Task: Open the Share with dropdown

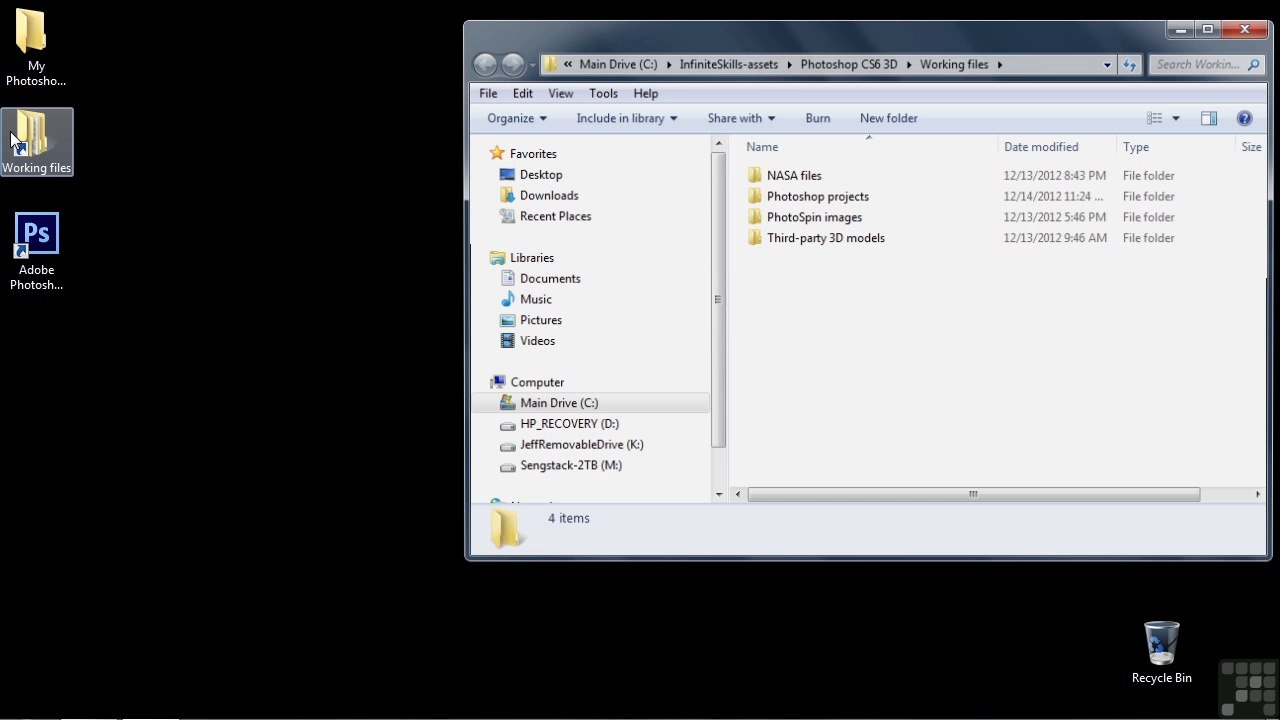Action: pos(741,118)
